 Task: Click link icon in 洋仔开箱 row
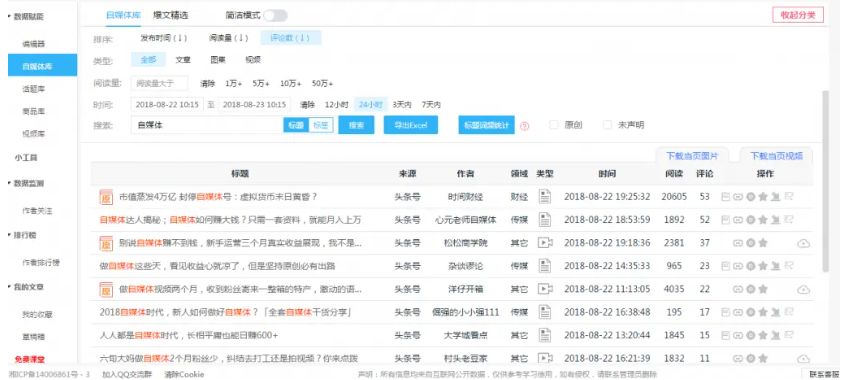(737, 289)
